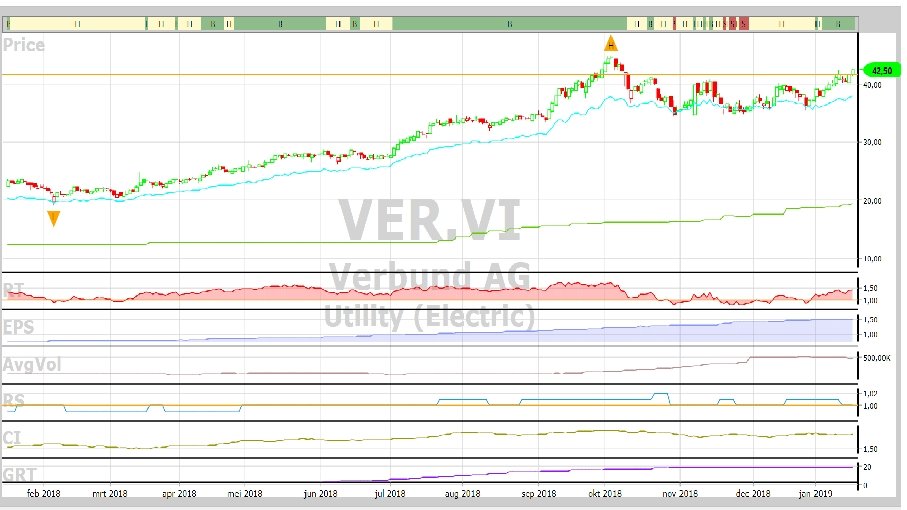Click the orange high marker above October peak
The height and width of the screenshot is (510, 907).
pyautogui.click(x=611, y=43)
